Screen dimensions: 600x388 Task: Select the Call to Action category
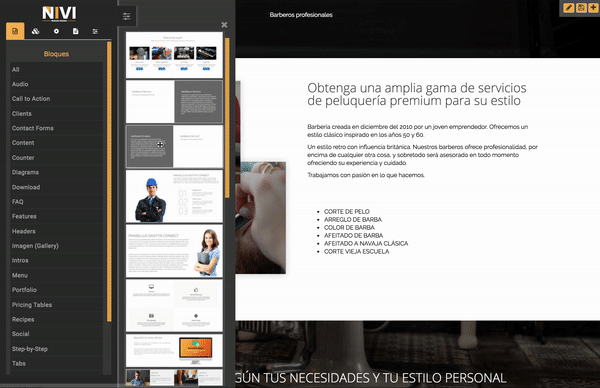56,99
